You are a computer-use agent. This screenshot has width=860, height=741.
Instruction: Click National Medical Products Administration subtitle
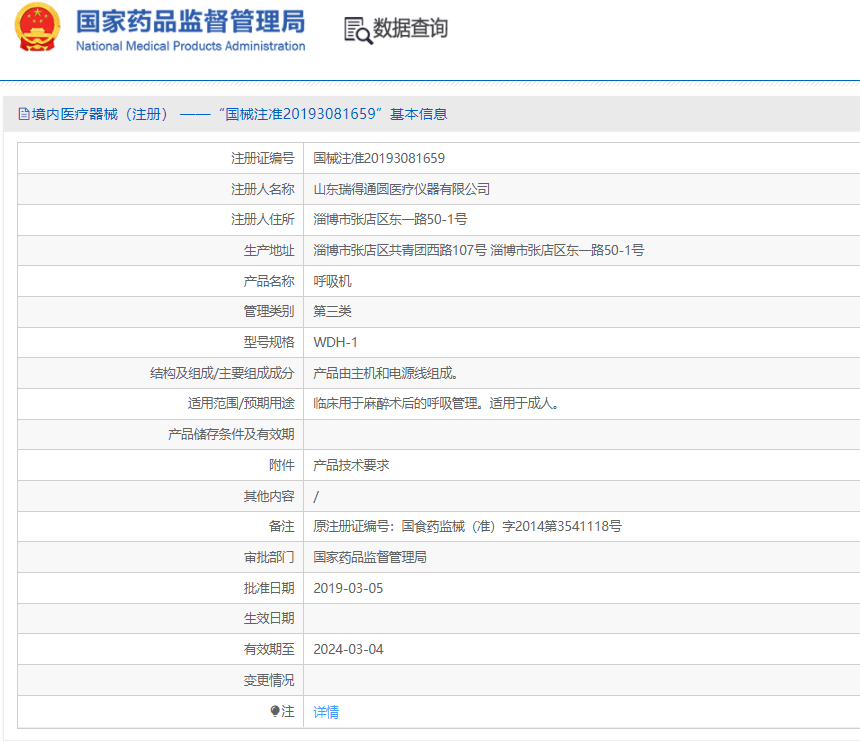190,46
